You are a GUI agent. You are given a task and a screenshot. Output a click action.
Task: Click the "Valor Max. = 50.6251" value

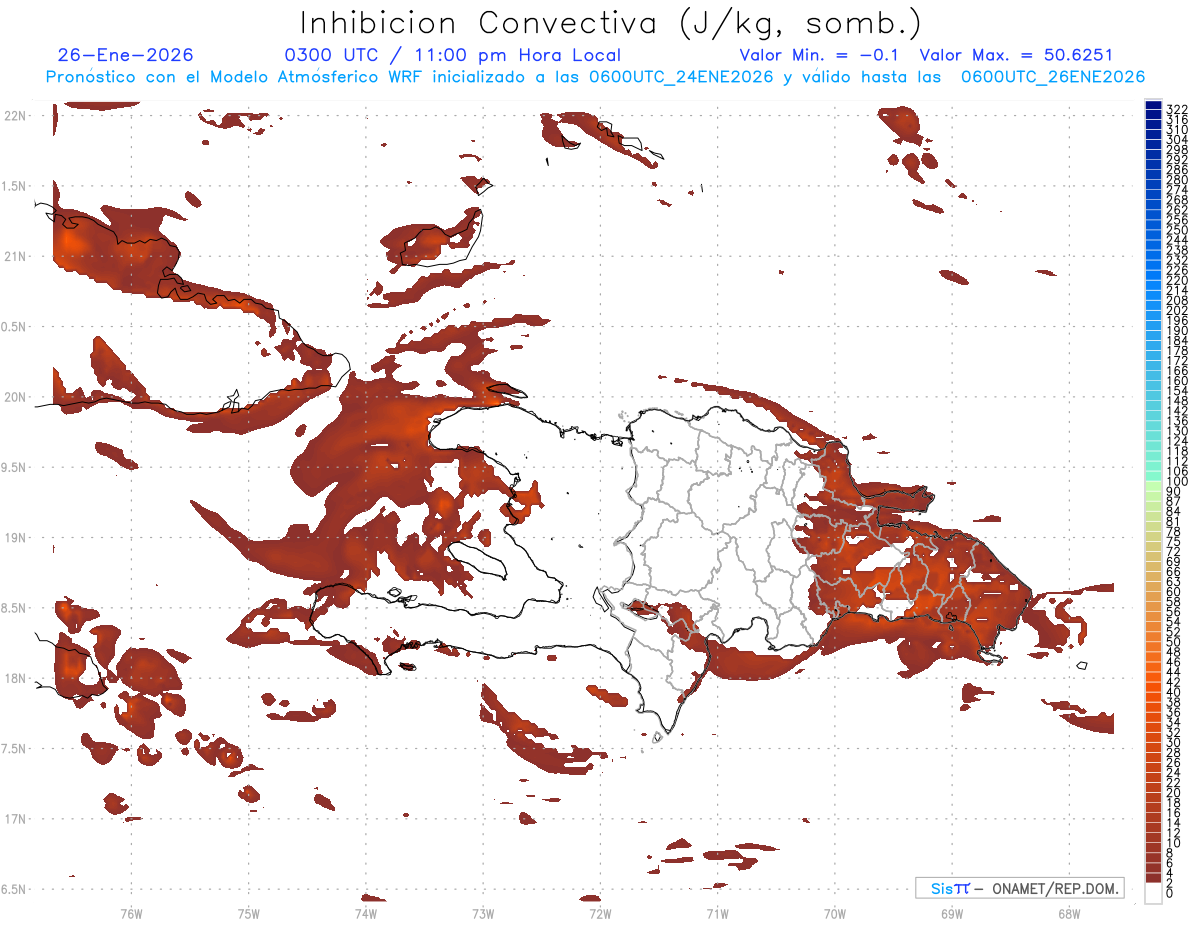pos(1016,56)
